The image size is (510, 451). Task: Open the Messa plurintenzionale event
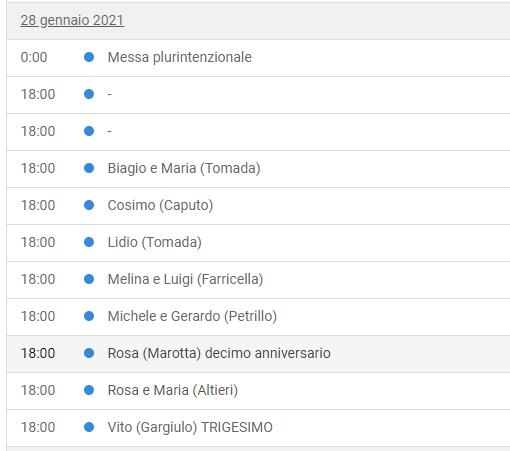(180, 57)
